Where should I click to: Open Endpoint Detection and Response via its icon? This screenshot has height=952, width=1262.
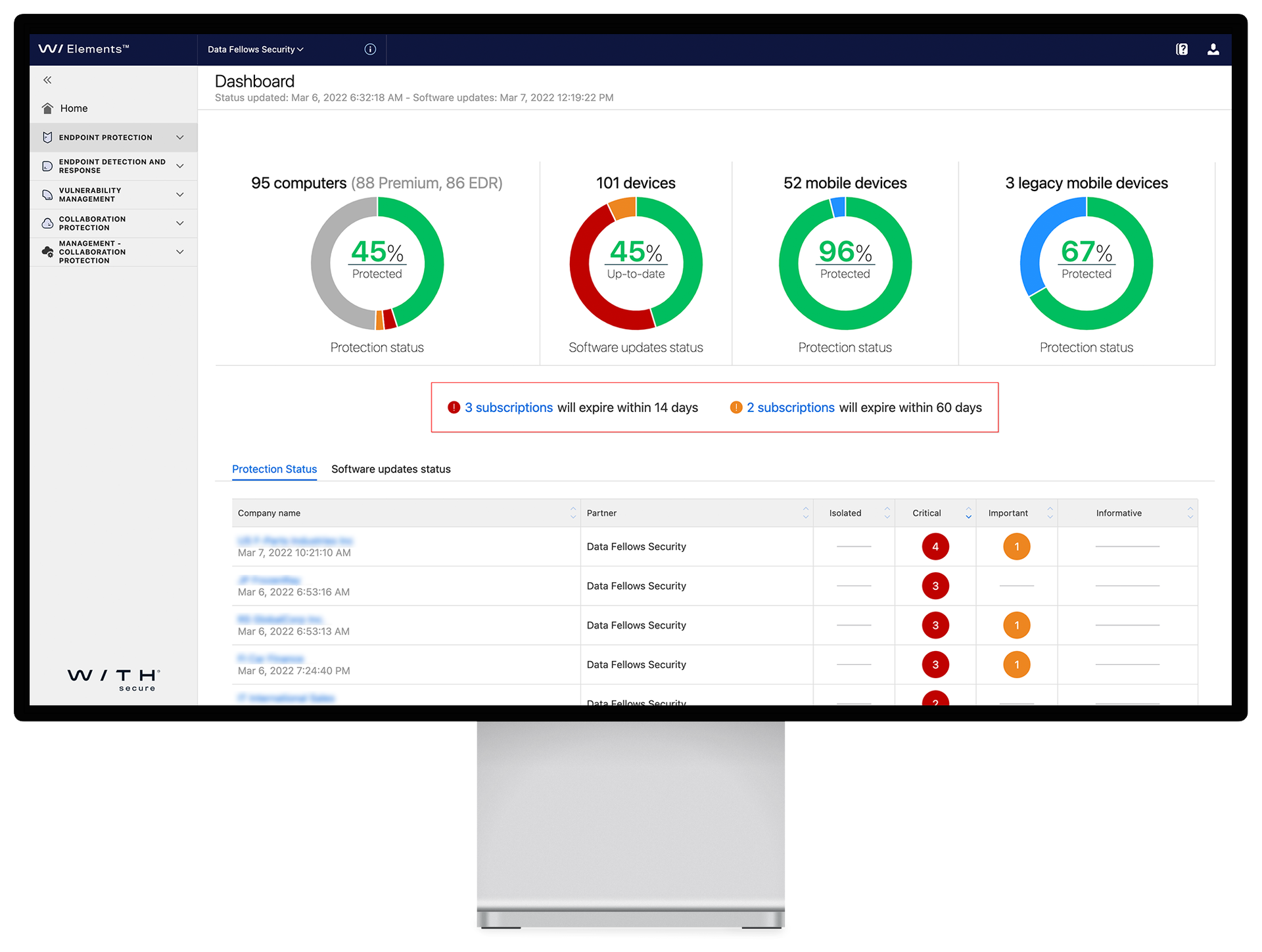[47, 166]
